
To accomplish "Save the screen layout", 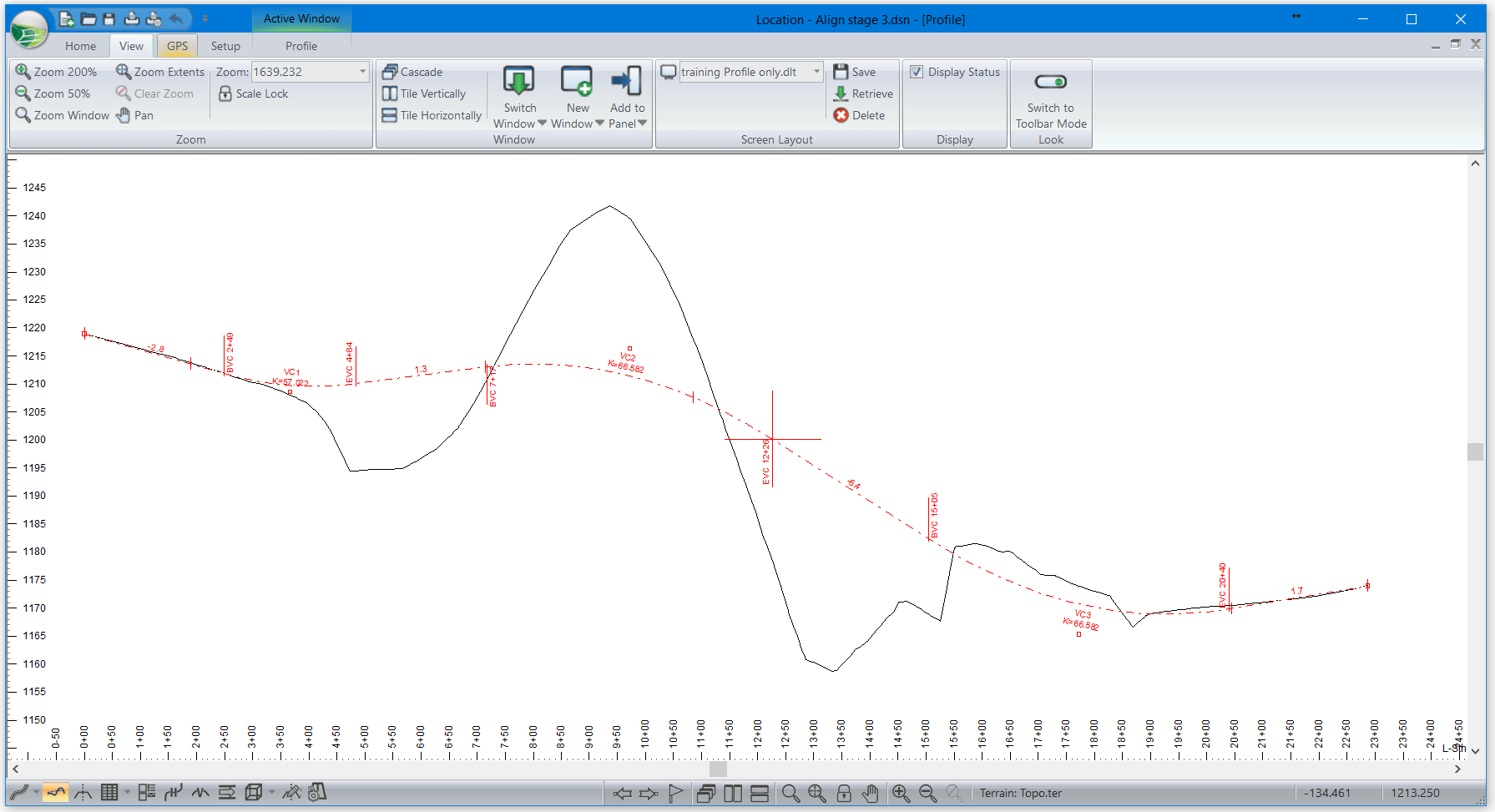I will (x=855, y=72).
